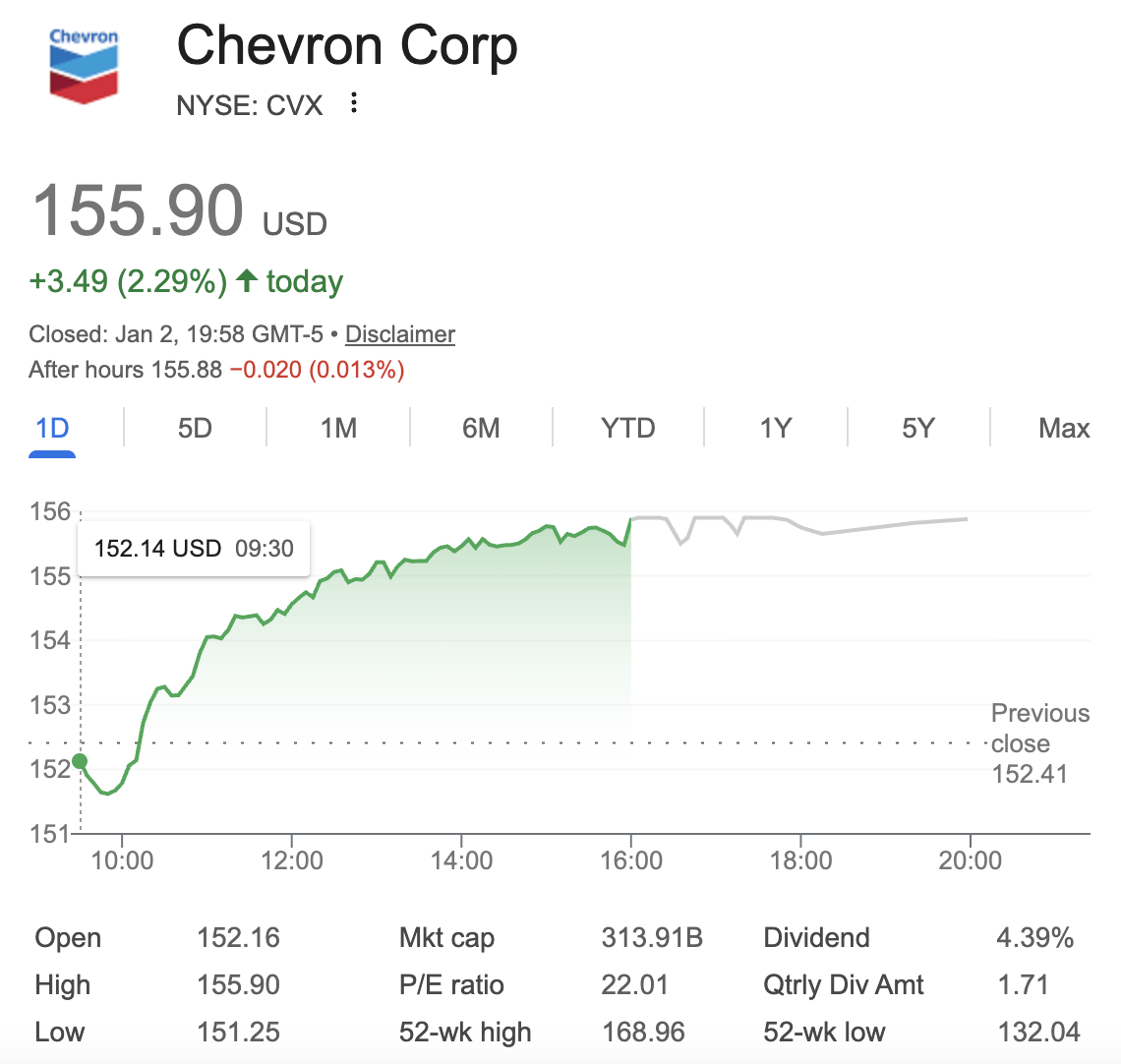This screenshot has width=1121, height=1064.
Task: Select the 5Y chart range
Action: click(x=917, y=428)
